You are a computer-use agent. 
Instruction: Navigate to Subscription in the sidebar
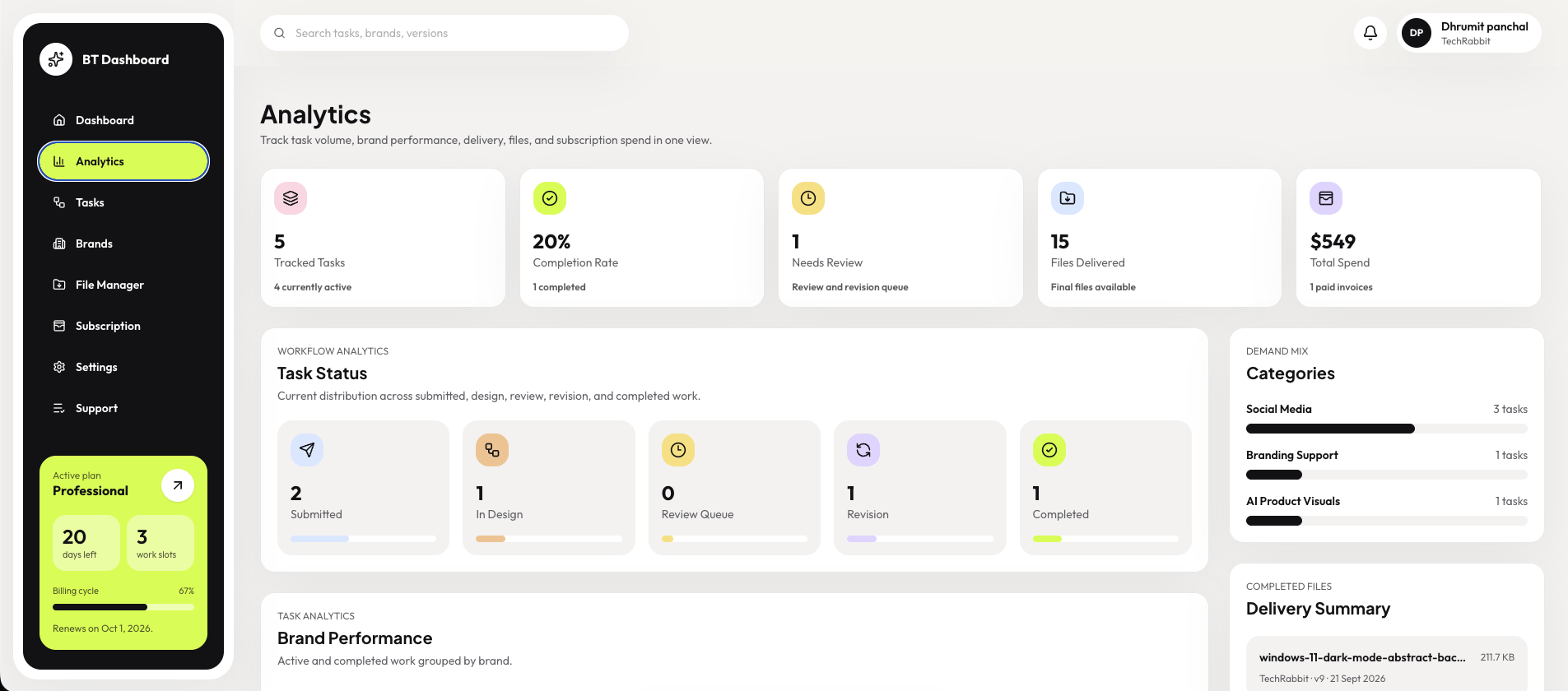[x=123, y=326]
